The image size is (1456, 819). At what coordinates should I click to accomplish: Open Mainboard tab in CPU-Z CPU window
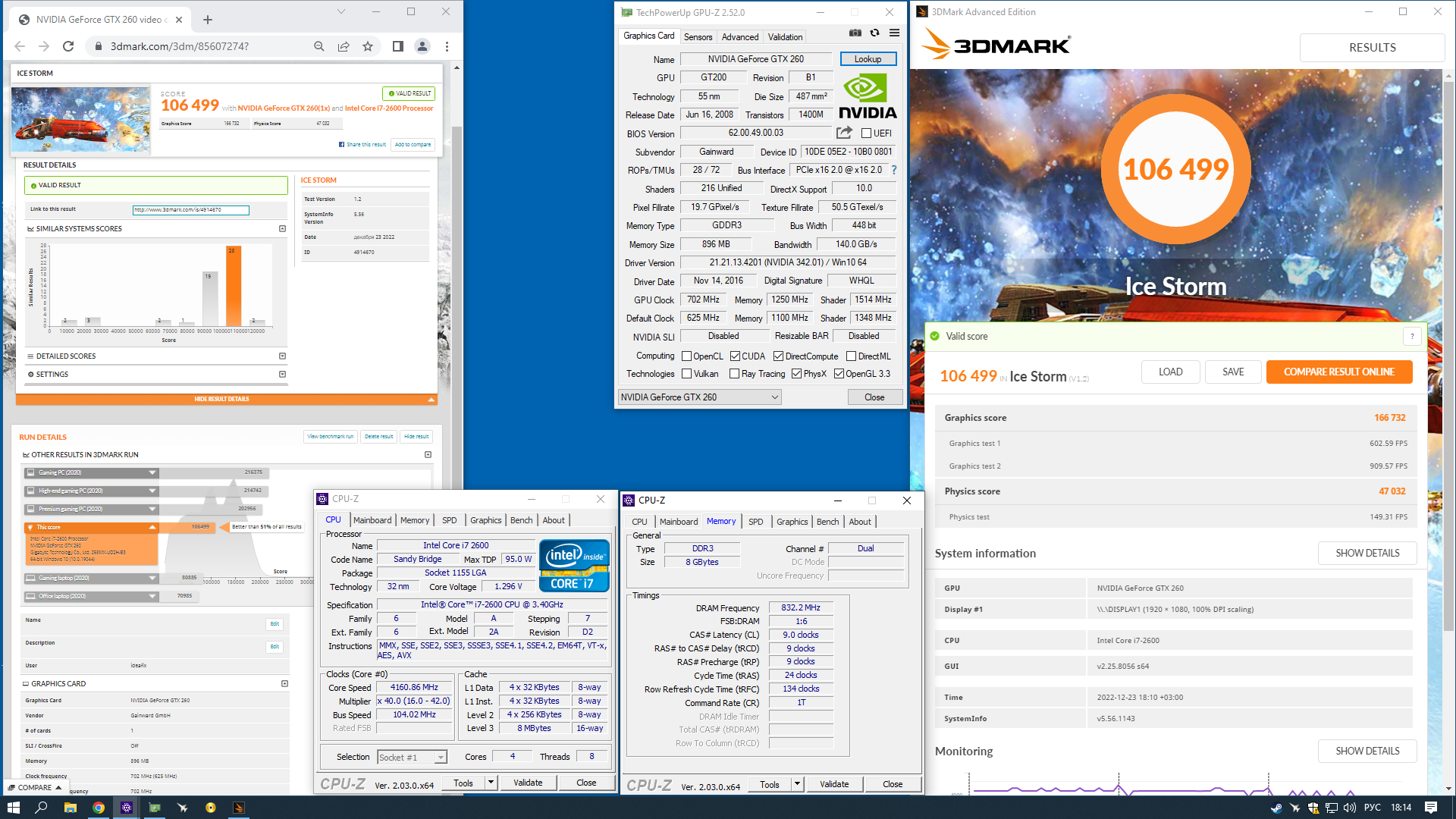tap(372, 520)
